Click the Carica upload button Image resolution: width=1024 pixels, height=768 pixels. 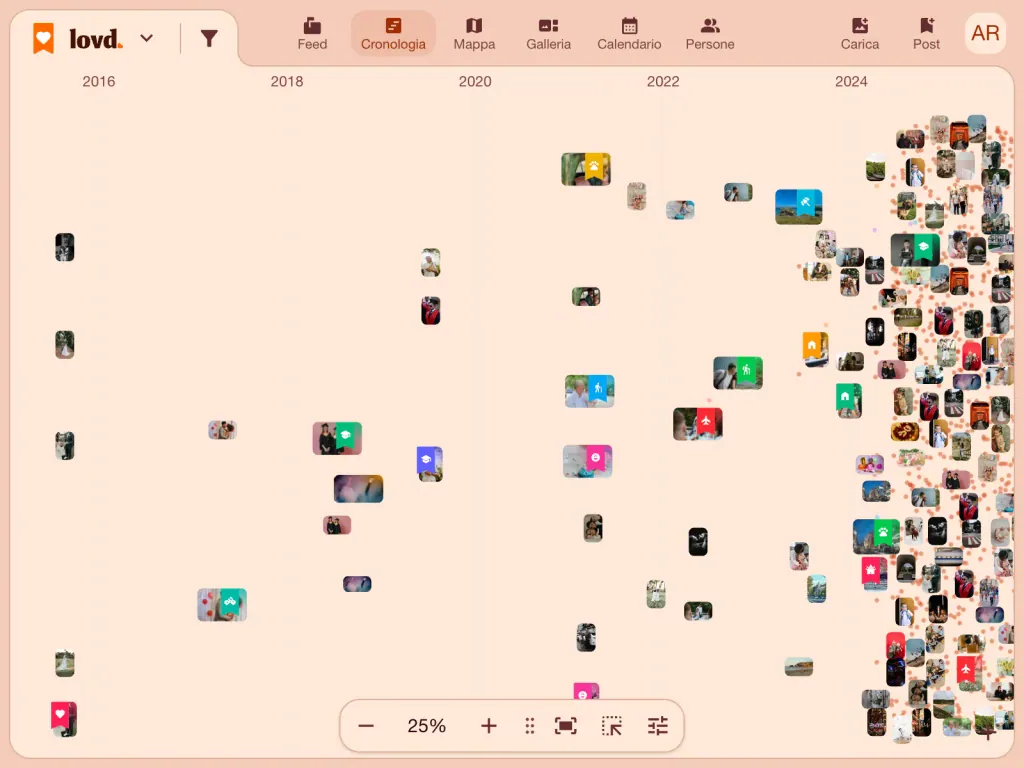(x=859, y=34)
